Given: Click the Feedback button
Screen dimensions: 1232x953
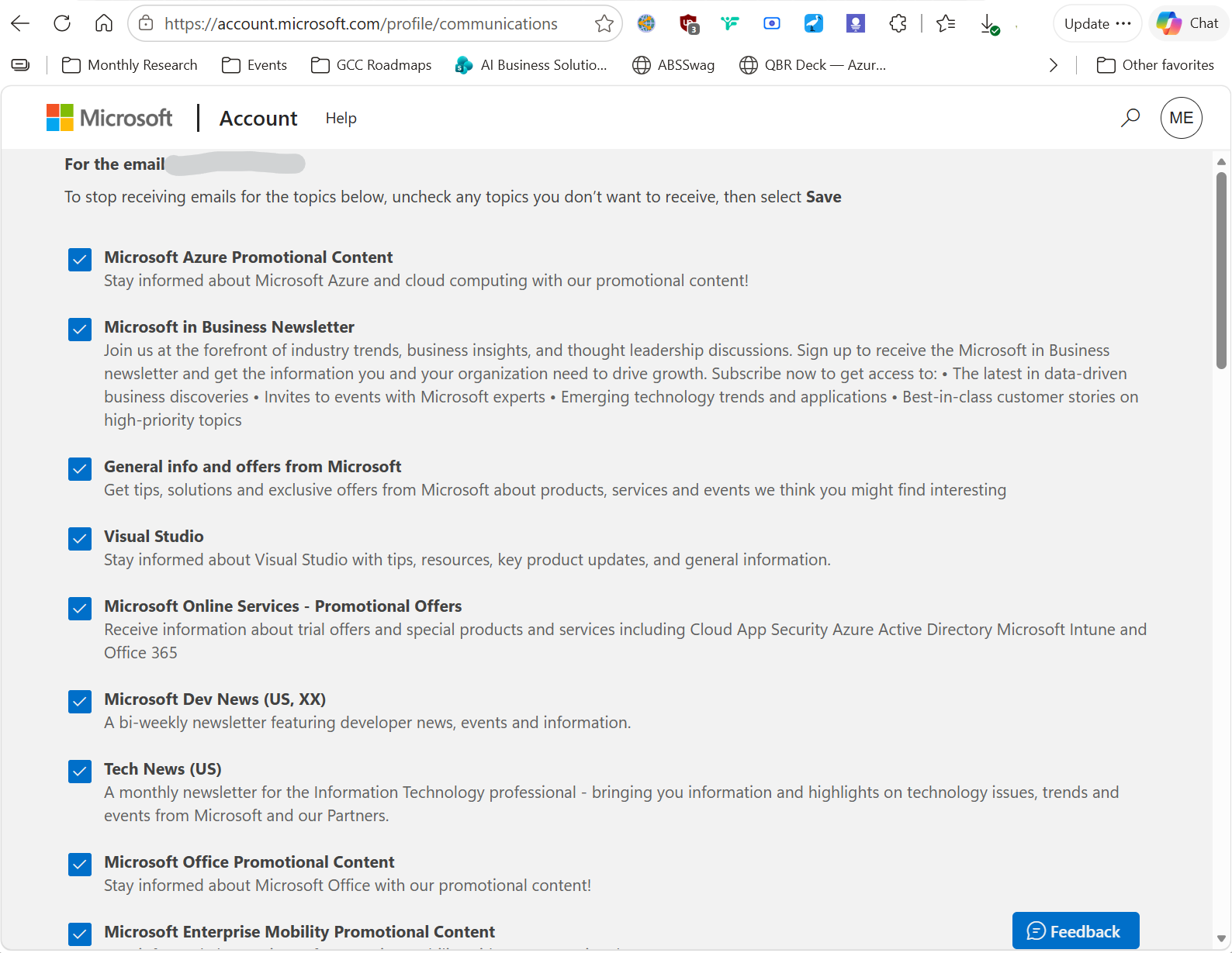Looking at the screenshot, I should point(1075,931).
